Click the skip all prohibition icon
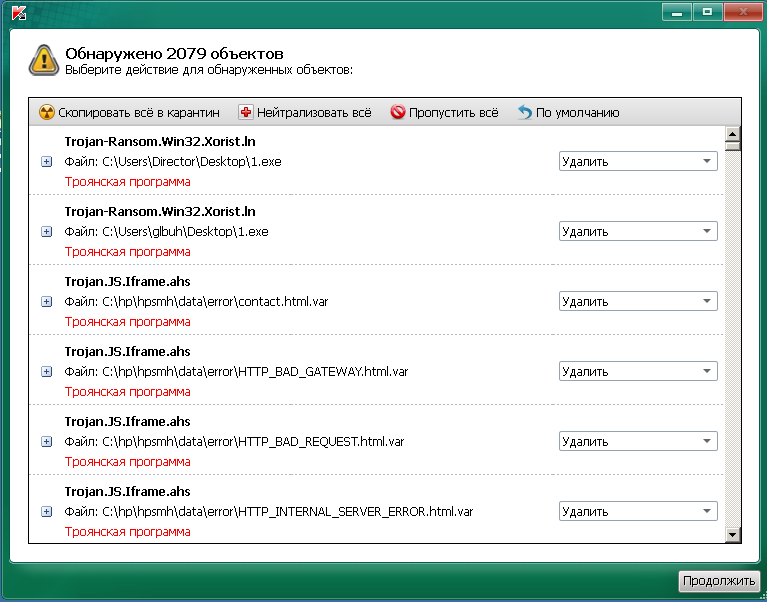Screen dimensions: 767x602 397,113
